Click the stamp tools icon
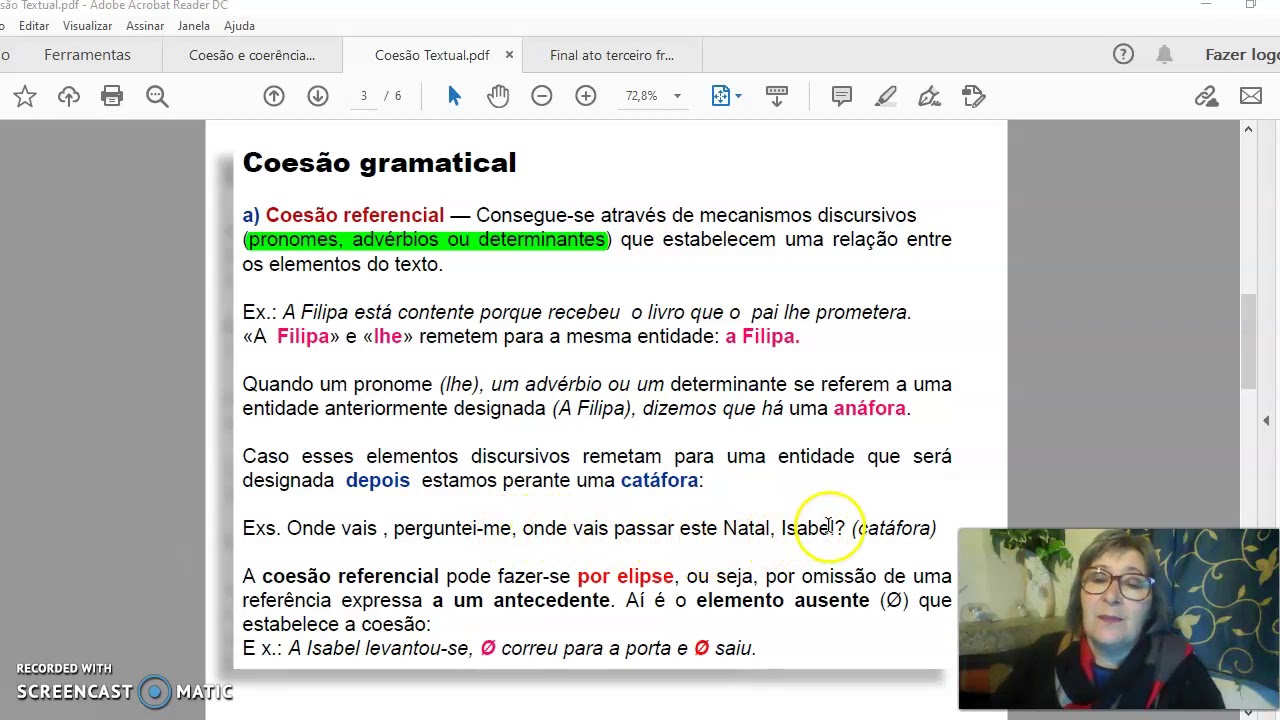1280x720 pixels. click(974, 96)
